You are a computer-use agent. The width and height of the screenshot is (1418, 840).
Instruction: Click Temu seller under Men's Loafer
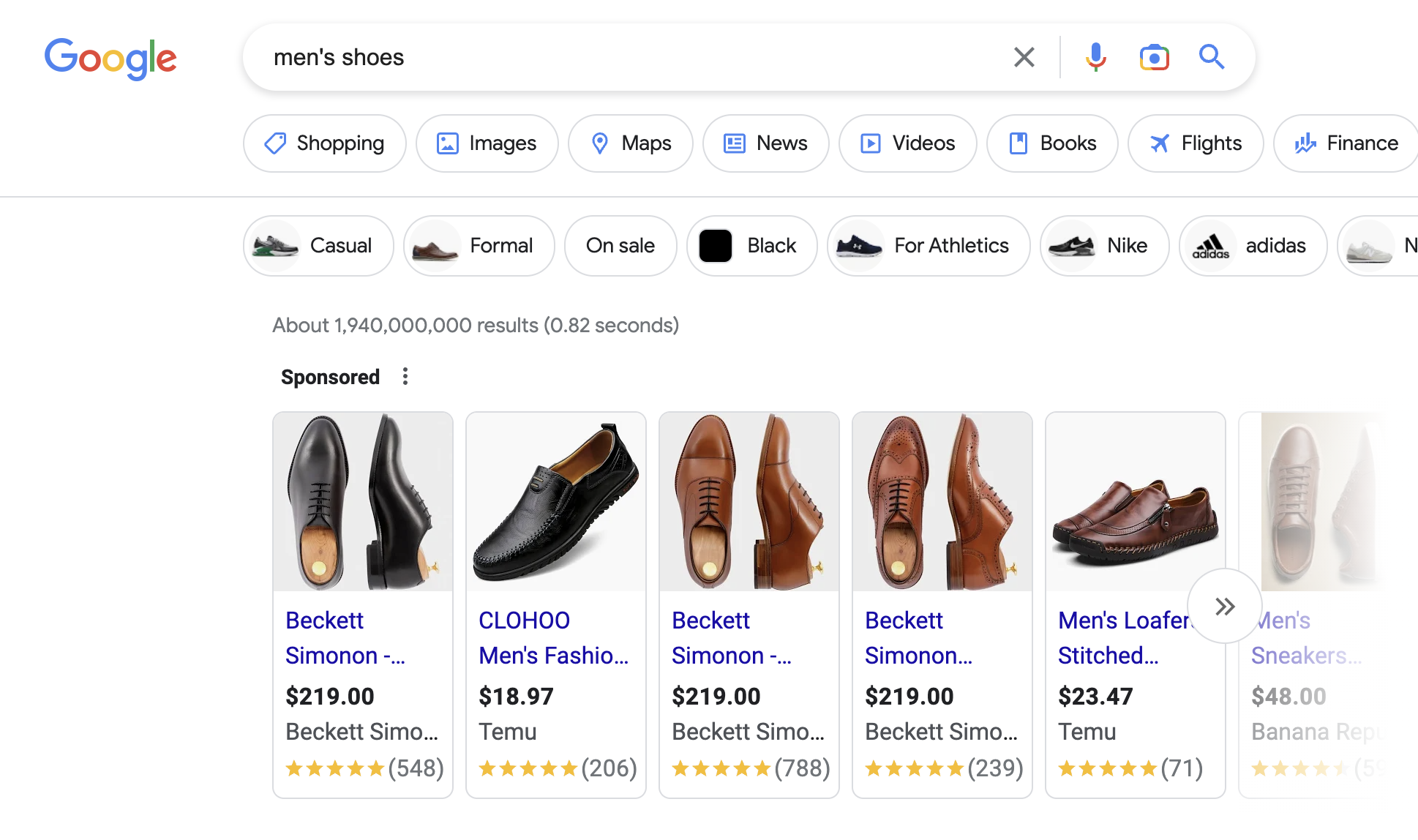1087,732
